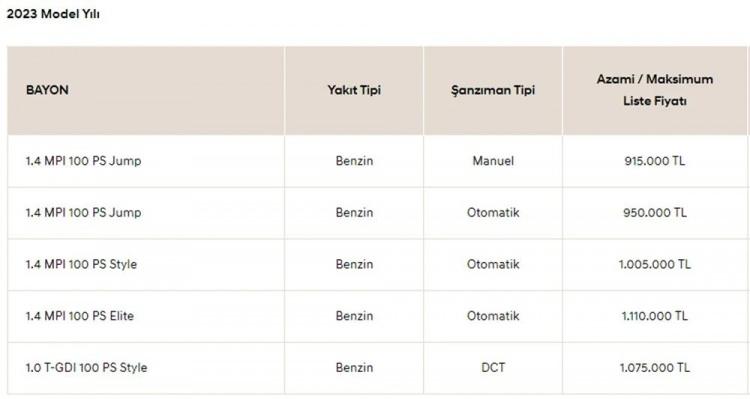Select the 915.000 TL price cell
The width and height of the screenshot is (750, 399).
654,161
